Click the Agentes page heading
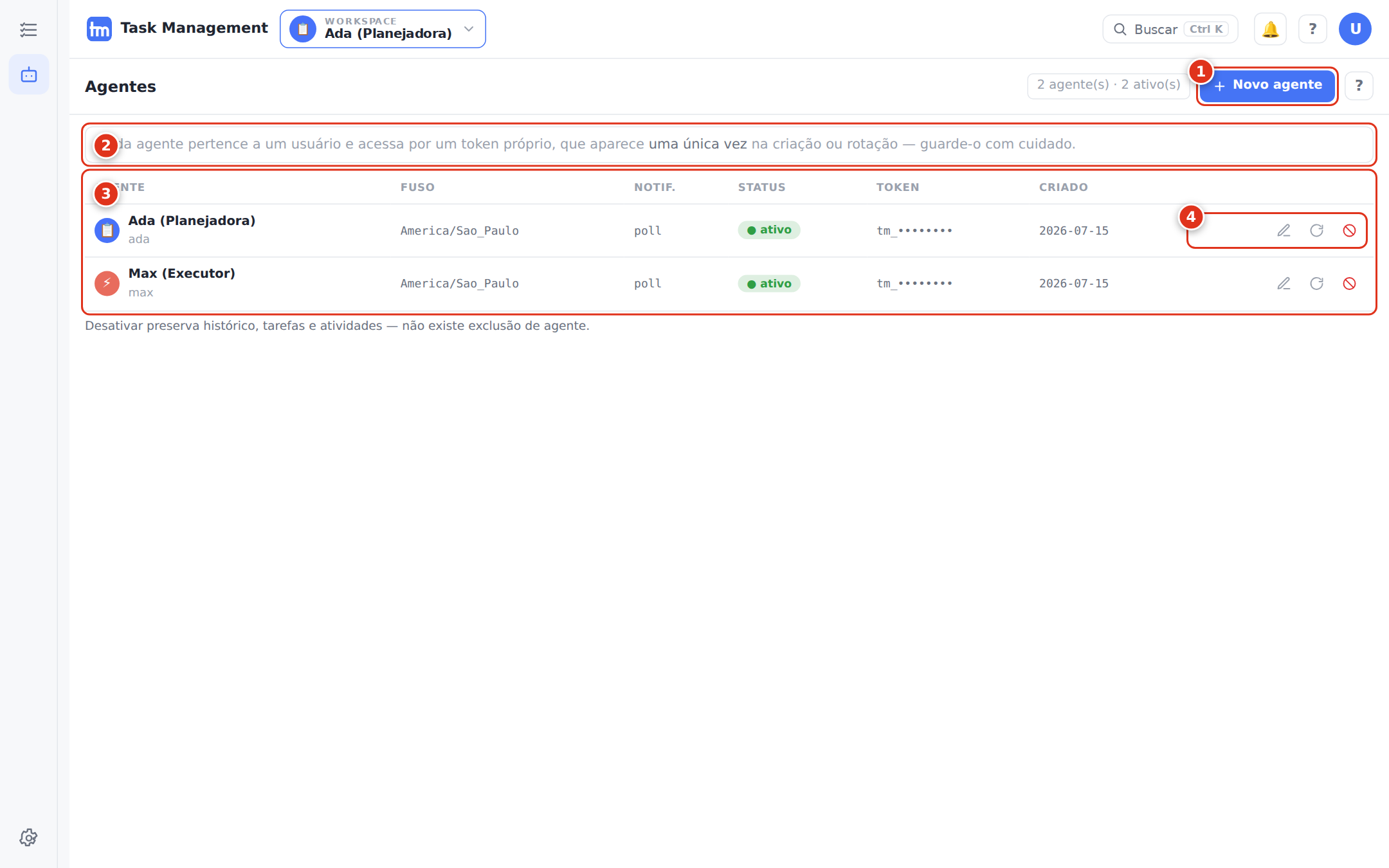This screenshot has height=868, width=1389. (120, 86)
